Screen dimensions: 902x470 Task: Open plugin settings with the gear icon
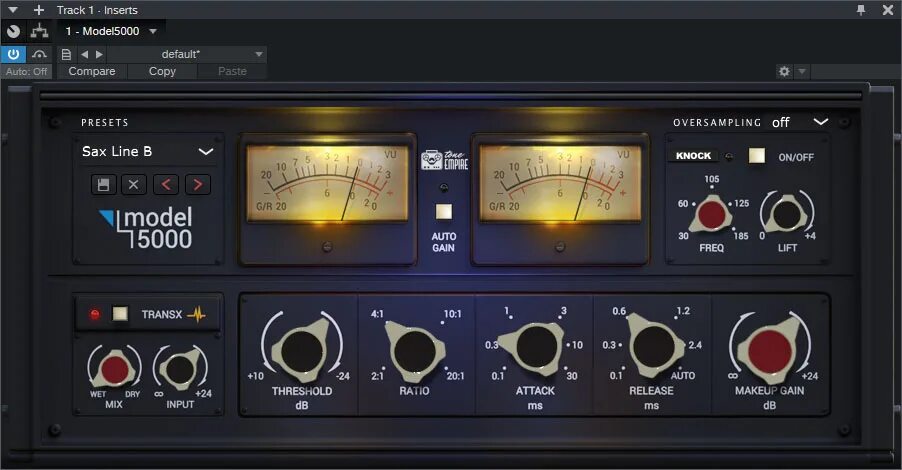point(784,71)
